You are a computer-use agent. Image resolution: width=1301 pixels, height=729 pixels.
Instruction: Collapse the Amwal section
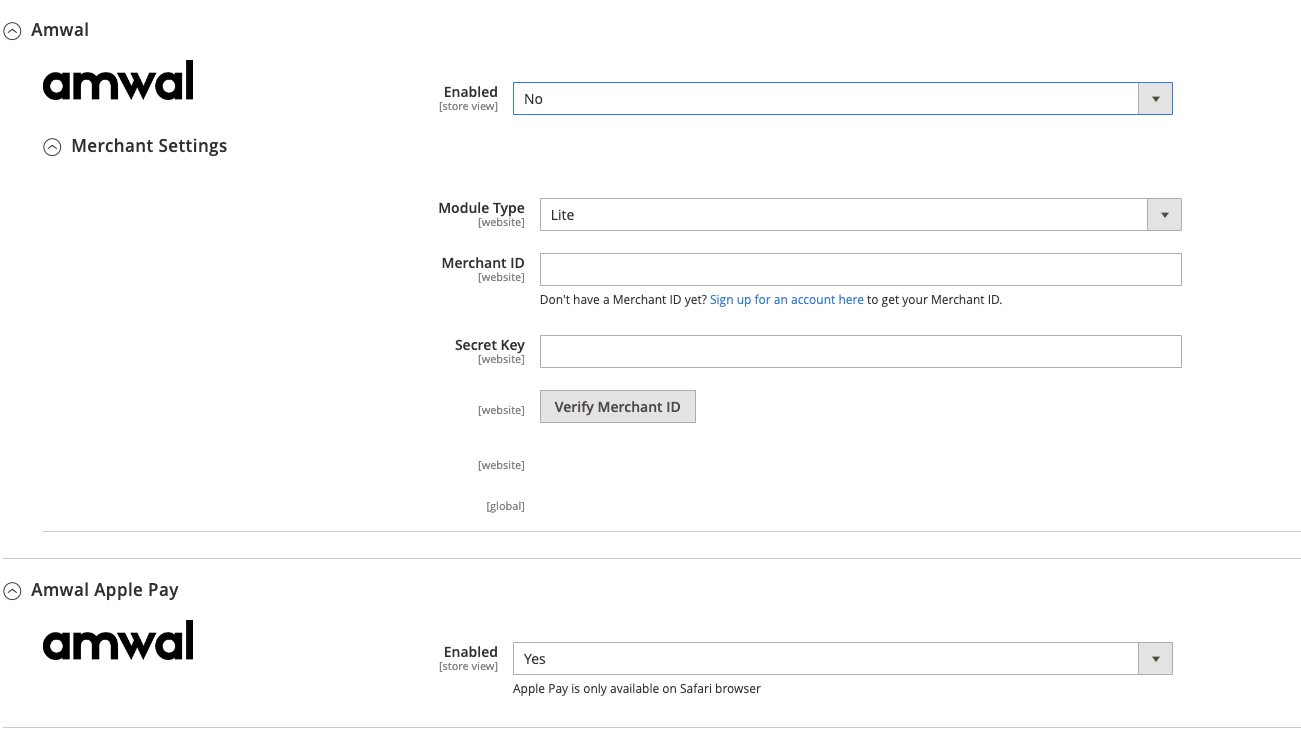coord(12,31)
